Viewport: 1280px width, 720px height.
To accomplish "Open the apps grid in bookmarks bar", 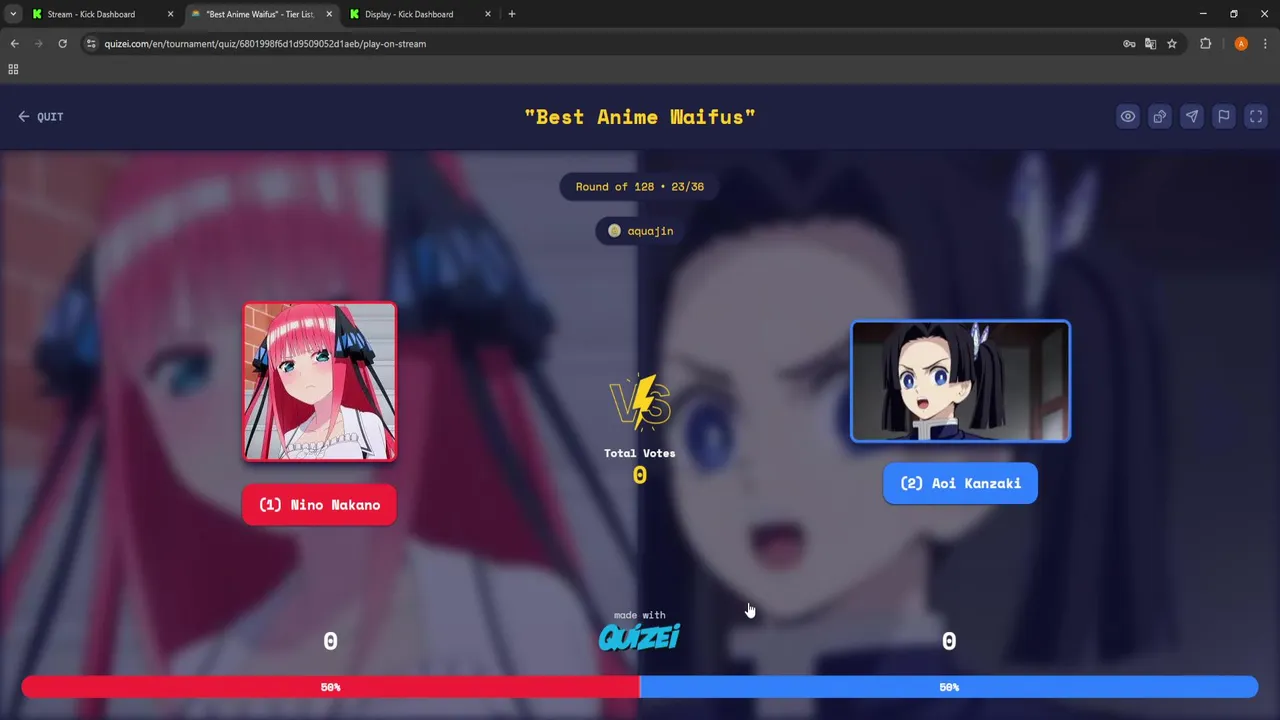I will (13, 69).
